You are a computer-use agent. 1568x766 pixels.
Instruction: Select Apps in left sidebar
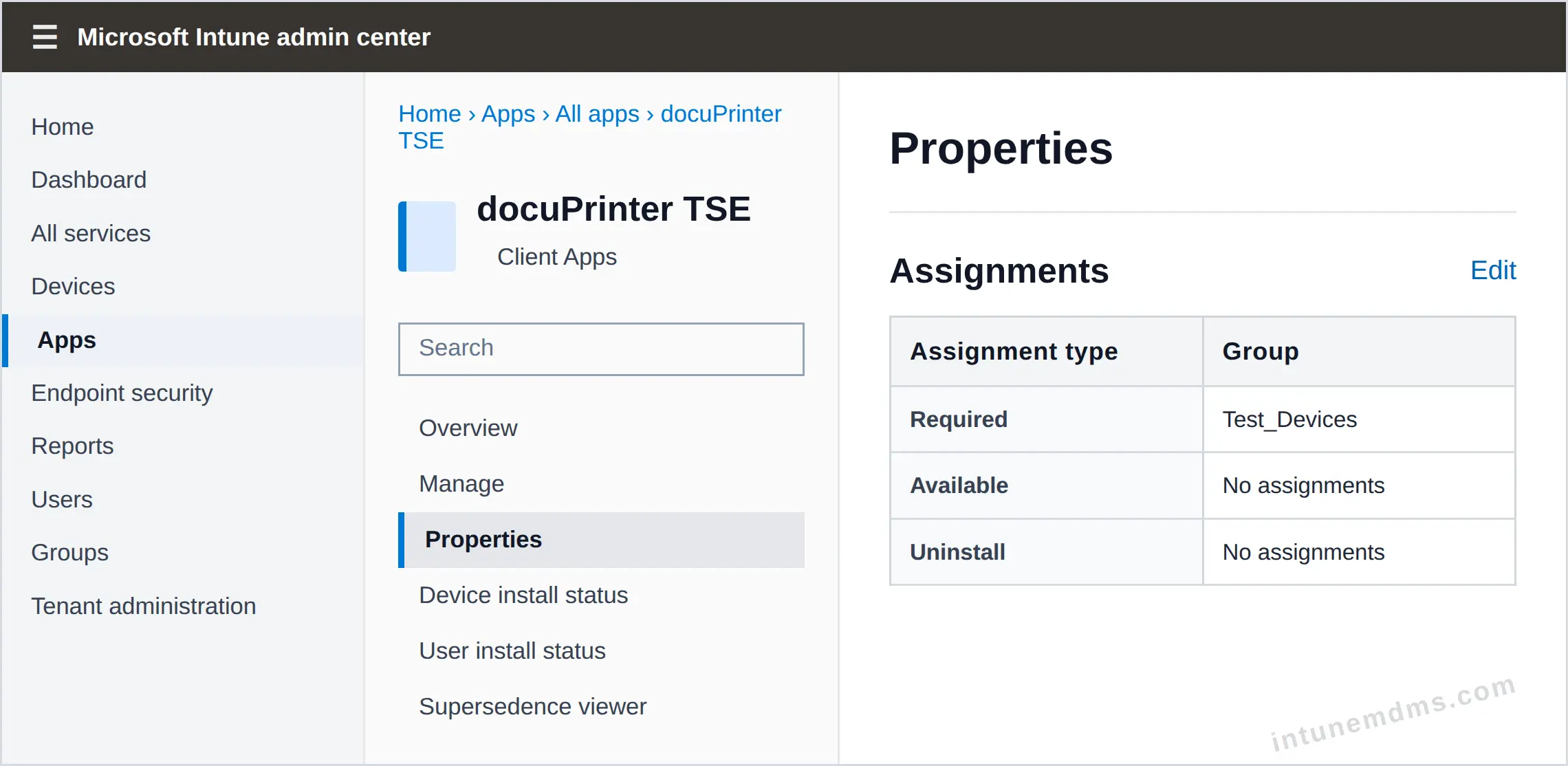184,340
